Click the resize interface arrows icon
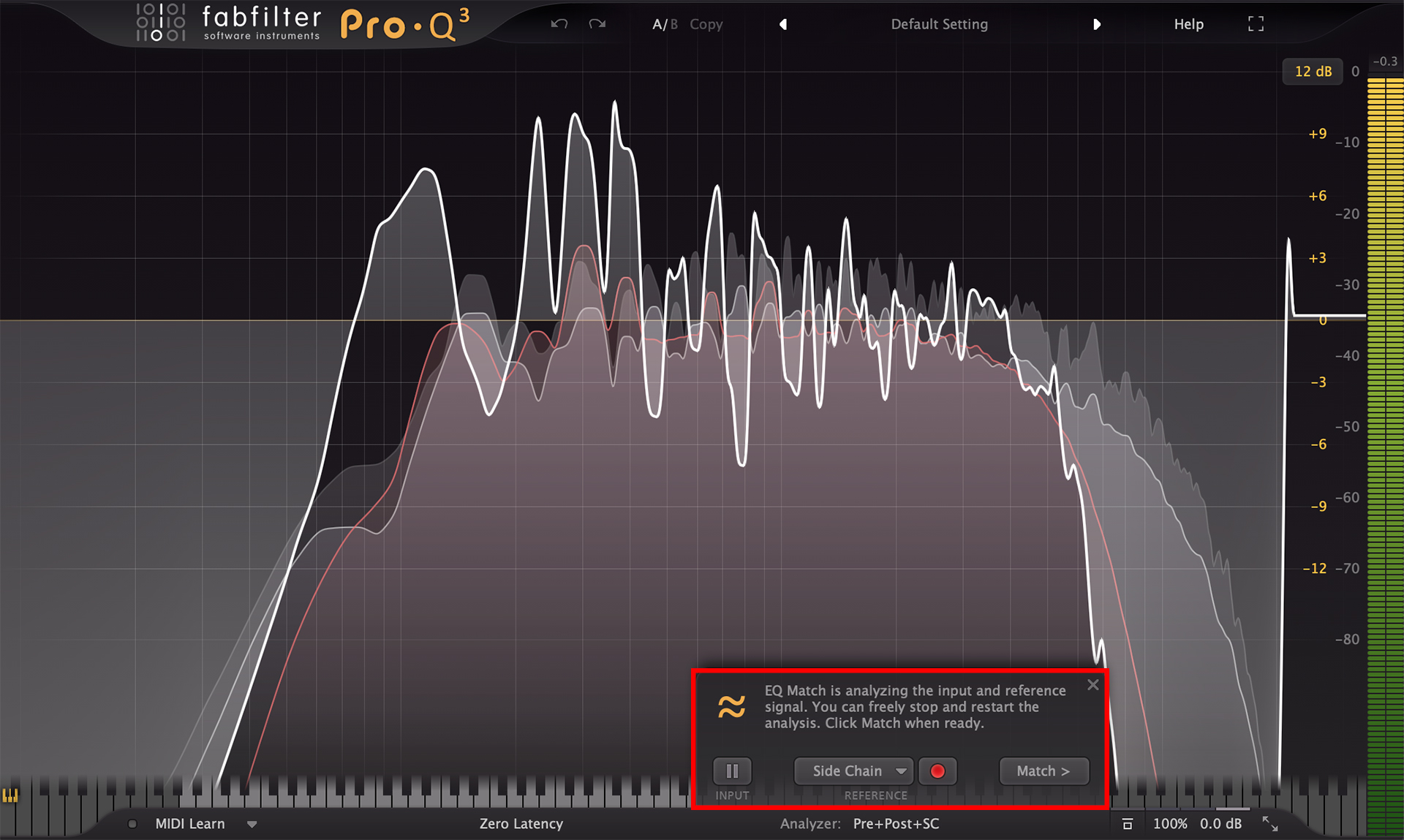The width and height of the screenshot is (1404, 840). (1270, 824)
